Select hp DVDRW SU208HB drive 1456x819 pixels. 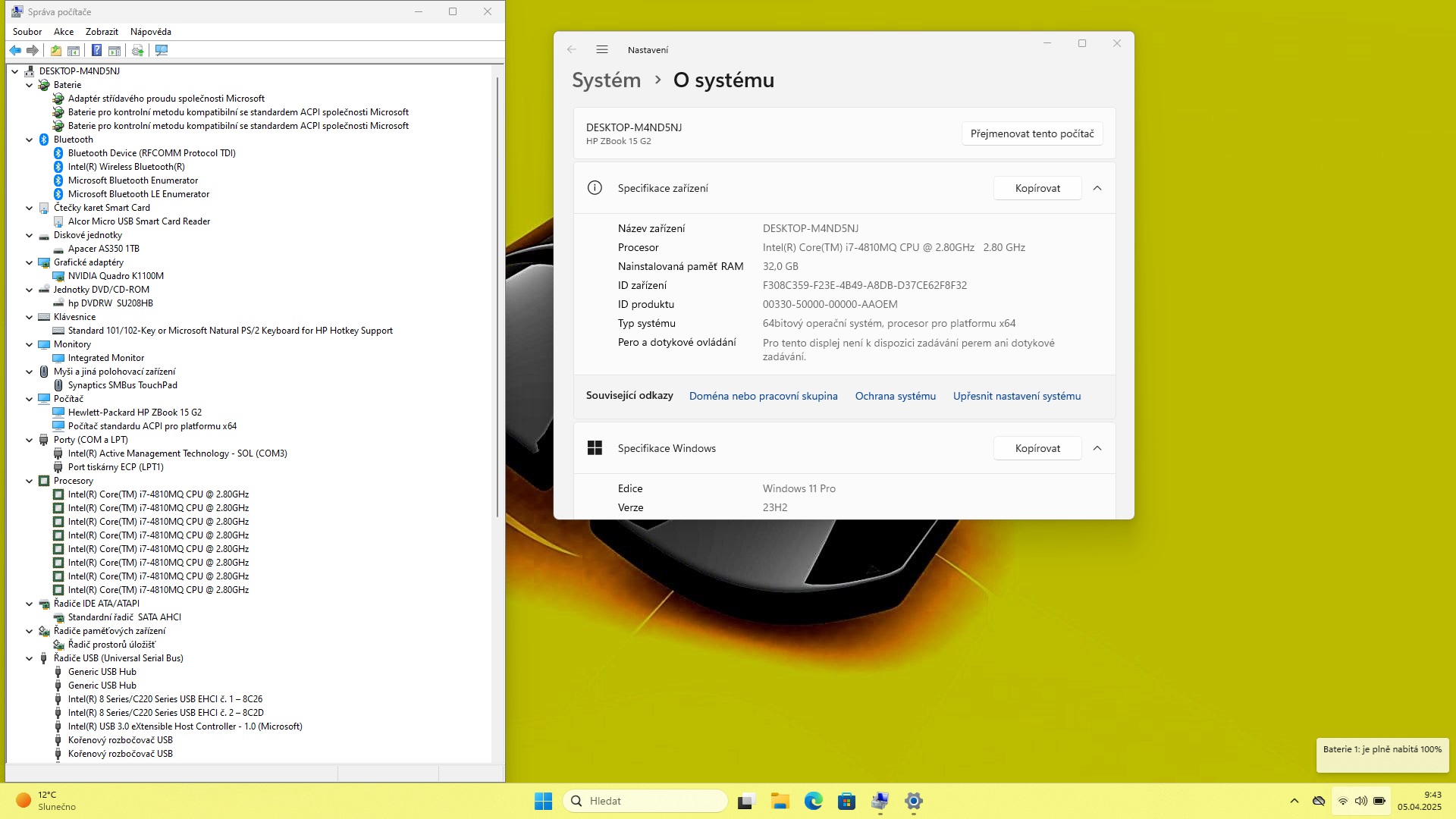tap(111, 303)
